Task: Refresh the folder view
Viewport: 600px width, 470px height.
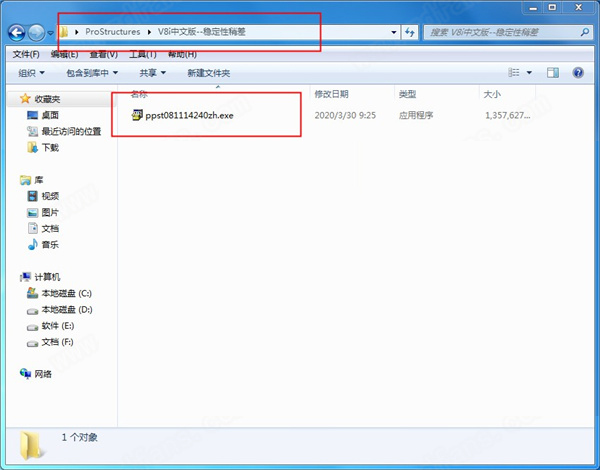Action: pos(409,32)
